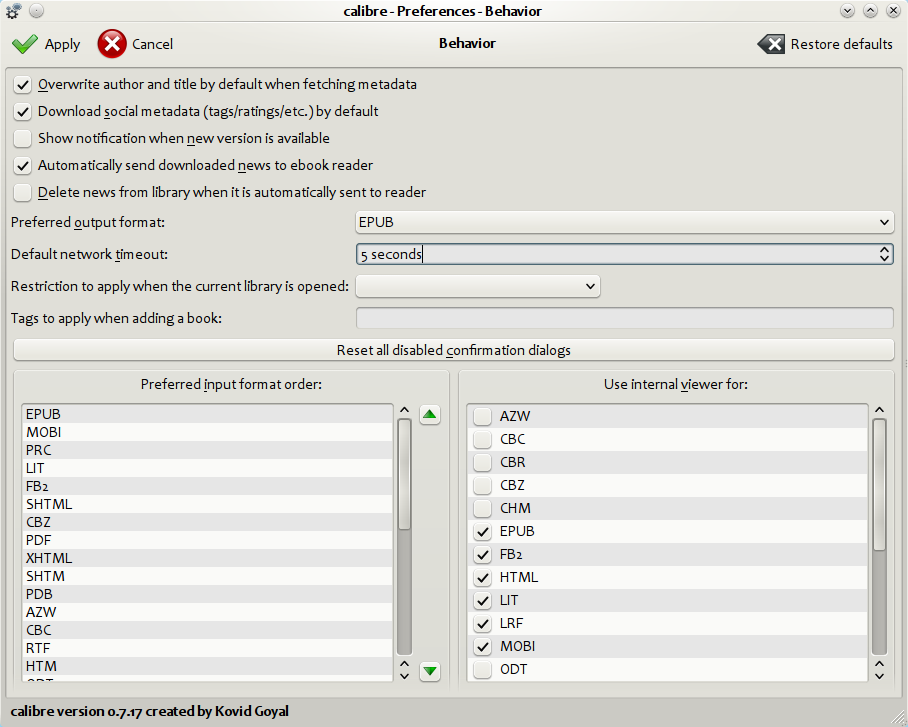Uncheck the HTML internal viewer checkbox

[482, 578]
